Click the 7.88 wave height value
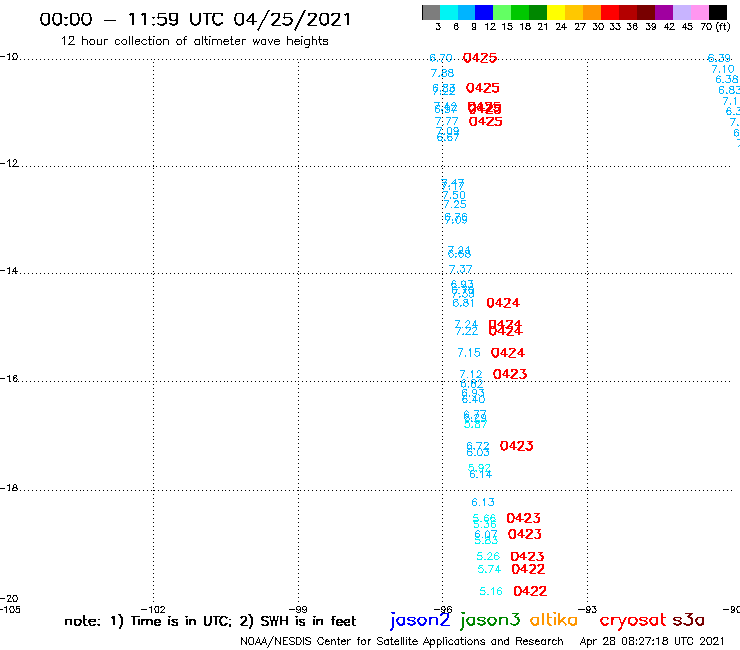740x650 pixels. pyautogui.click(x=442, y=73)
